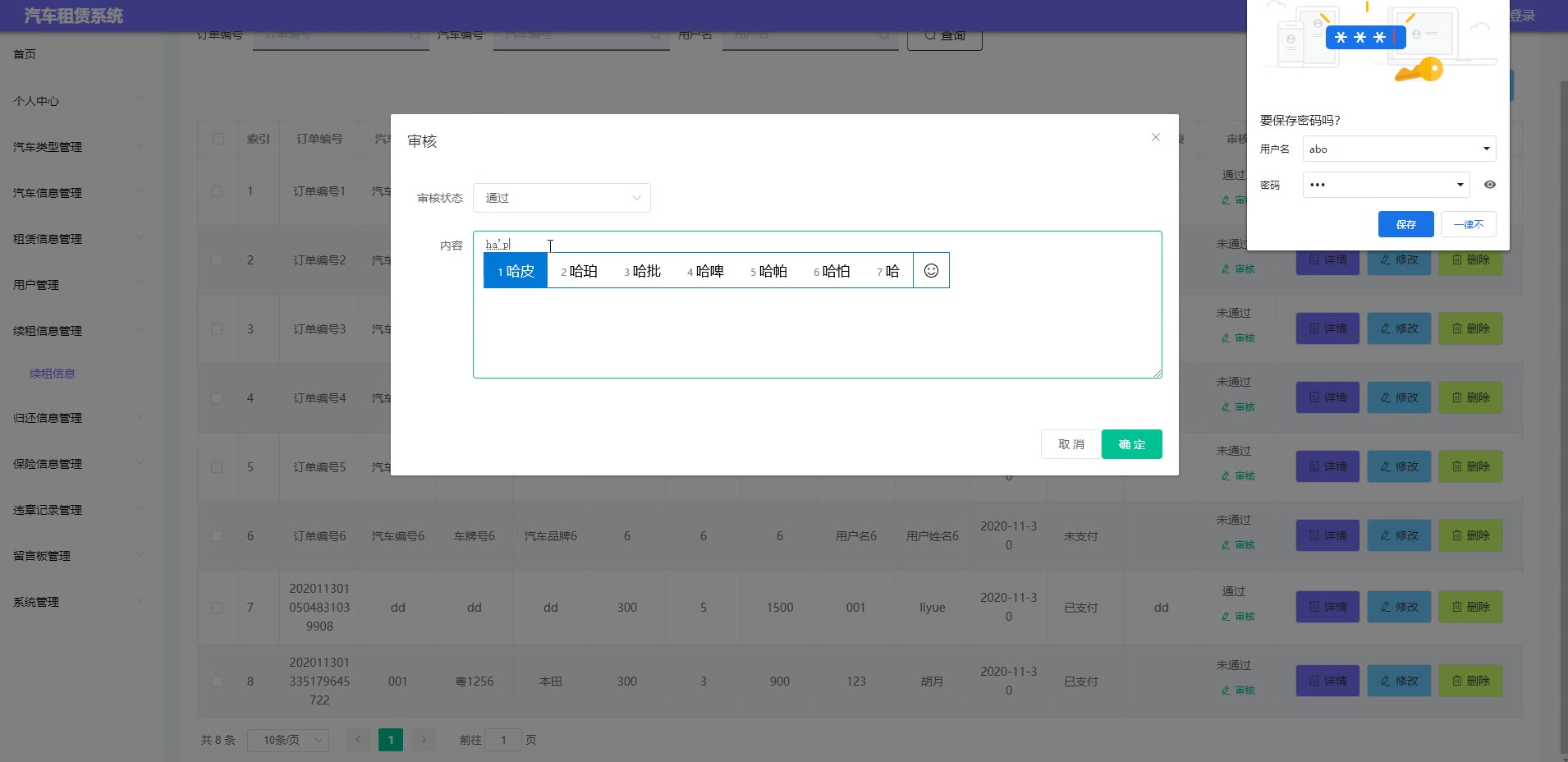Close the 审核 dialog with X icon

(x=1155, y=137)
